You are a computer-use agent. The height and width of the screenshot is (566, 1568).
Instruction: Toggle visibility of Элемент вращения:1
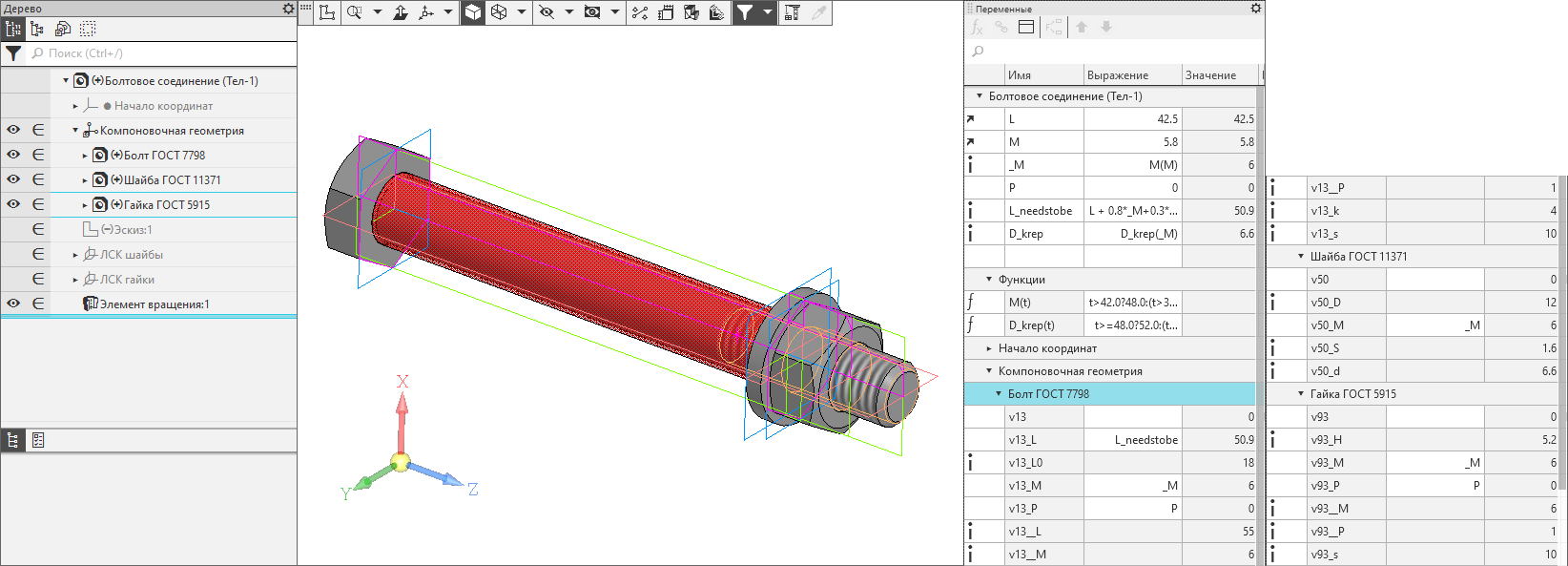coord(13,304)
